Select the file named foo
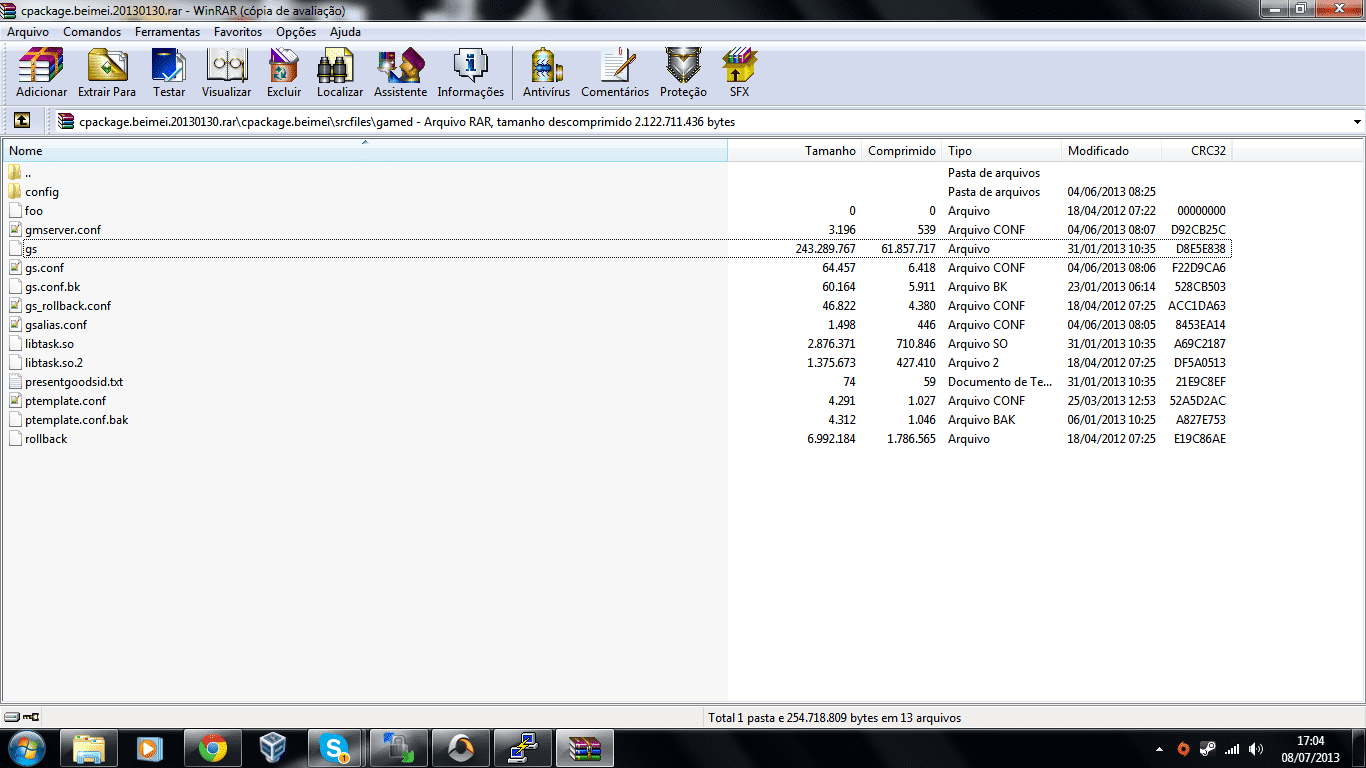 pos(34,211)
